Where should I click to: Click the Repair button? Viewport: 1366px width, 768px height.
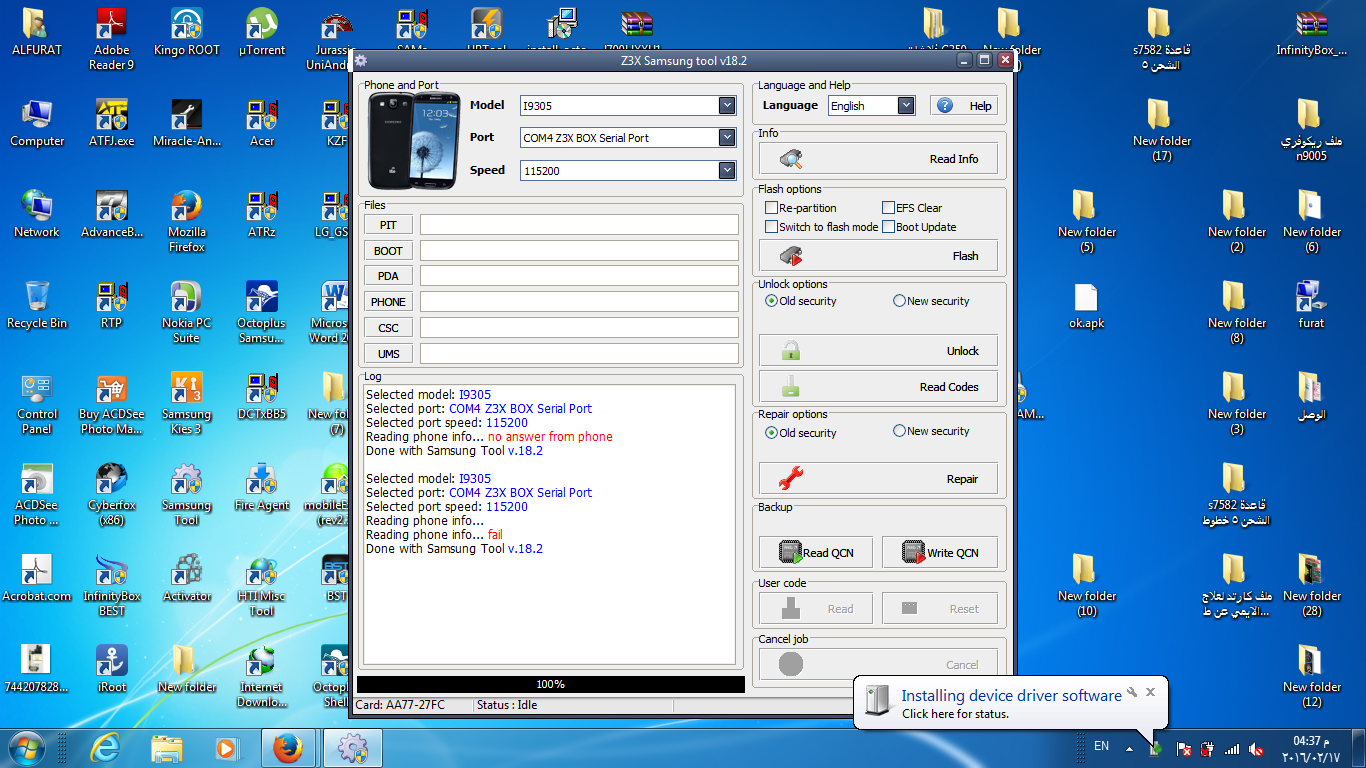coord(878,479)
